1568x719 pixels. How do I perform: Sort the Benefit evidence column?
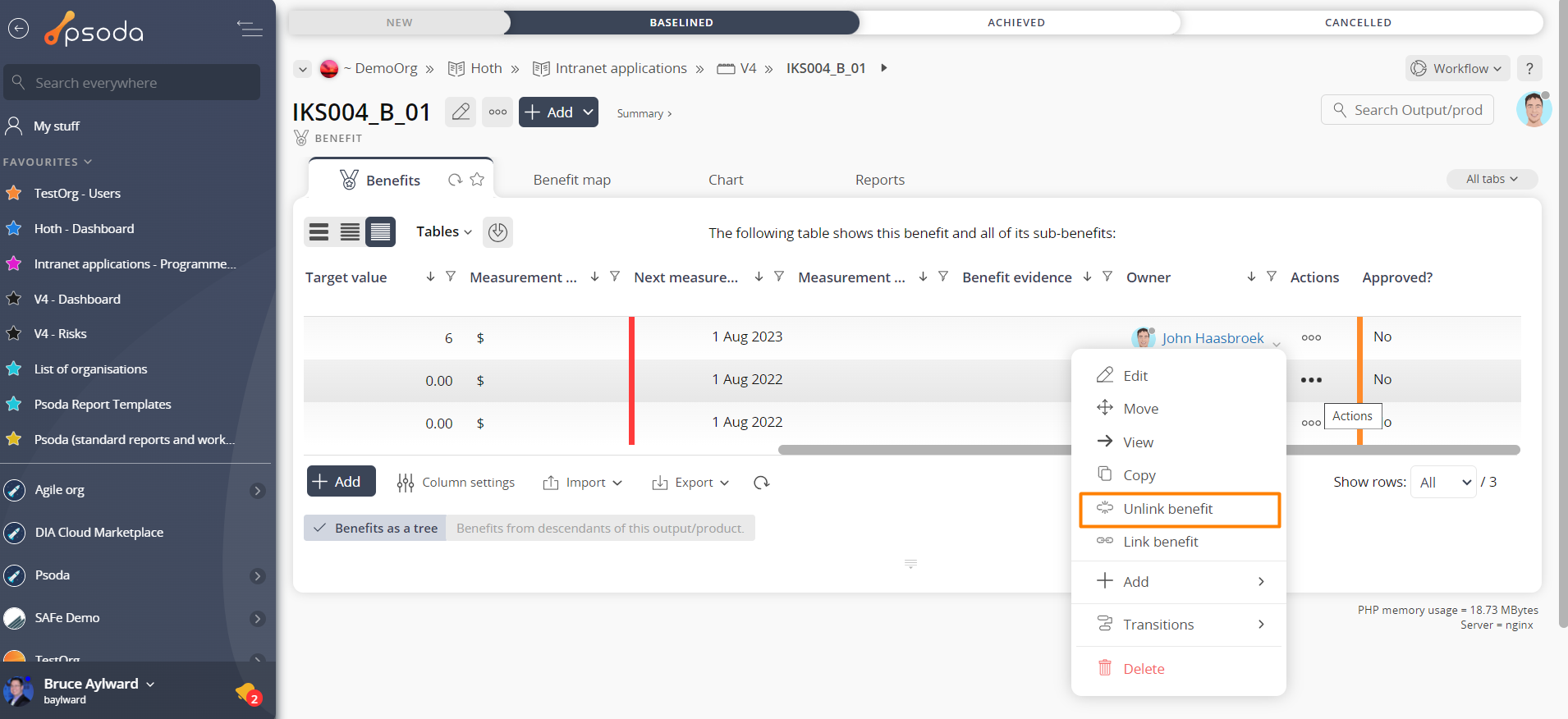[1087, 277]
